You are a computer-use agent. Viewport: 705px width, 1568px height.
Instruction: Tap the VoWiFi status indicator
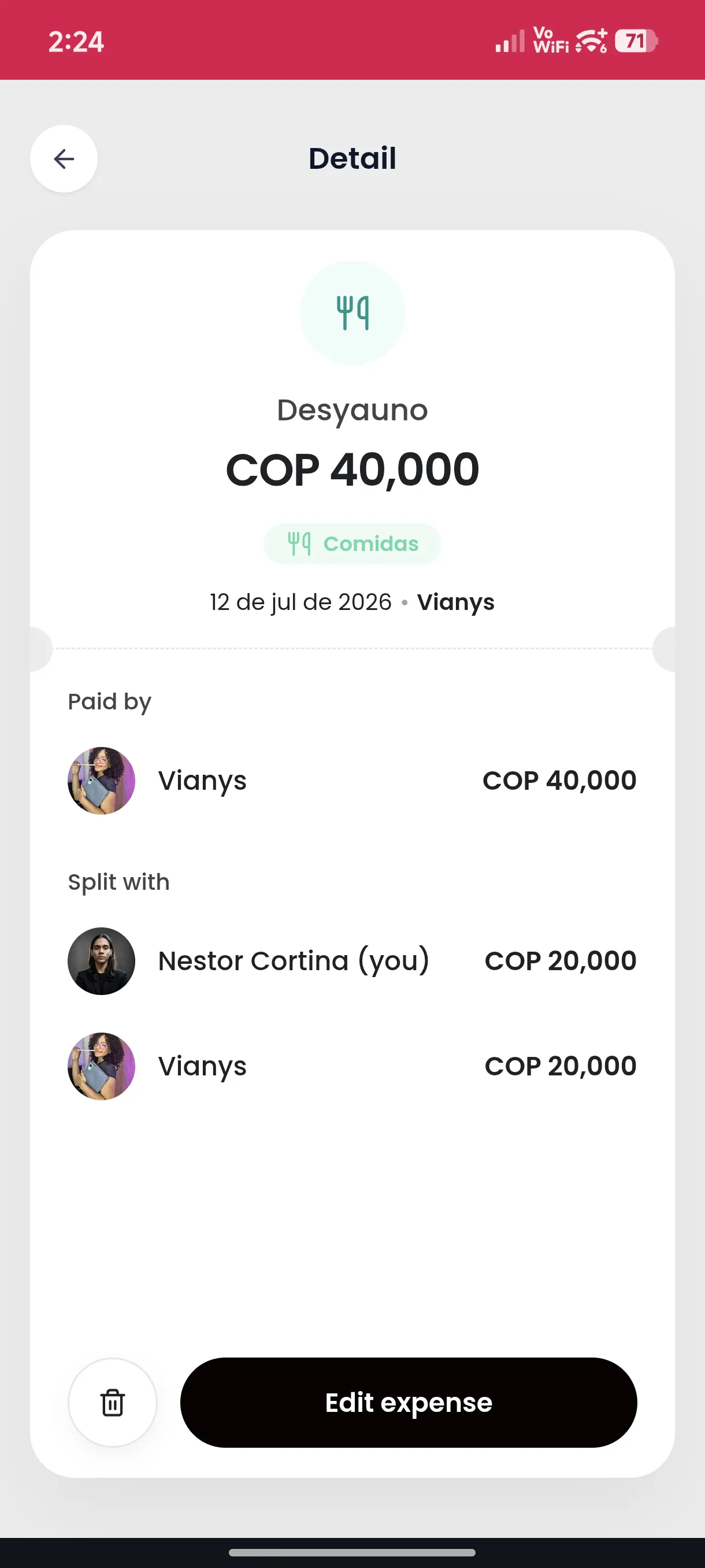point(551,40)
